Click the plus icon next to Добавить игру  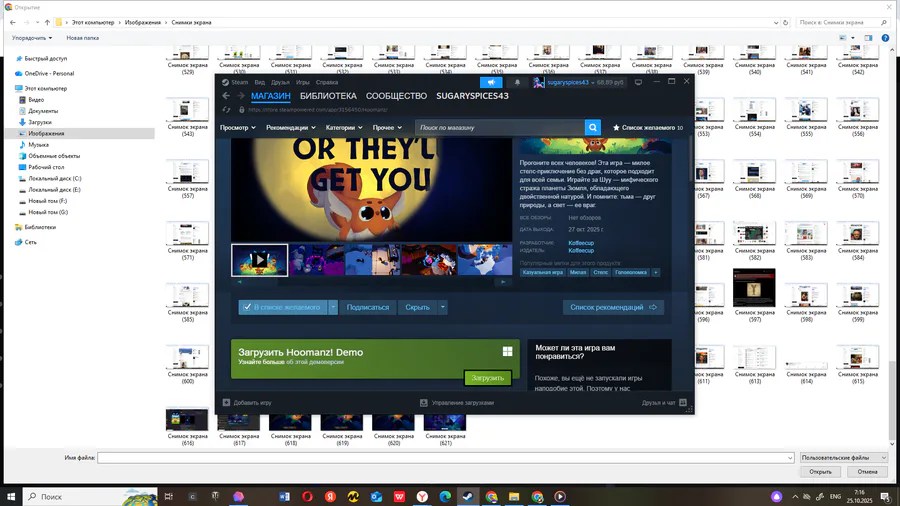[226, 403]
